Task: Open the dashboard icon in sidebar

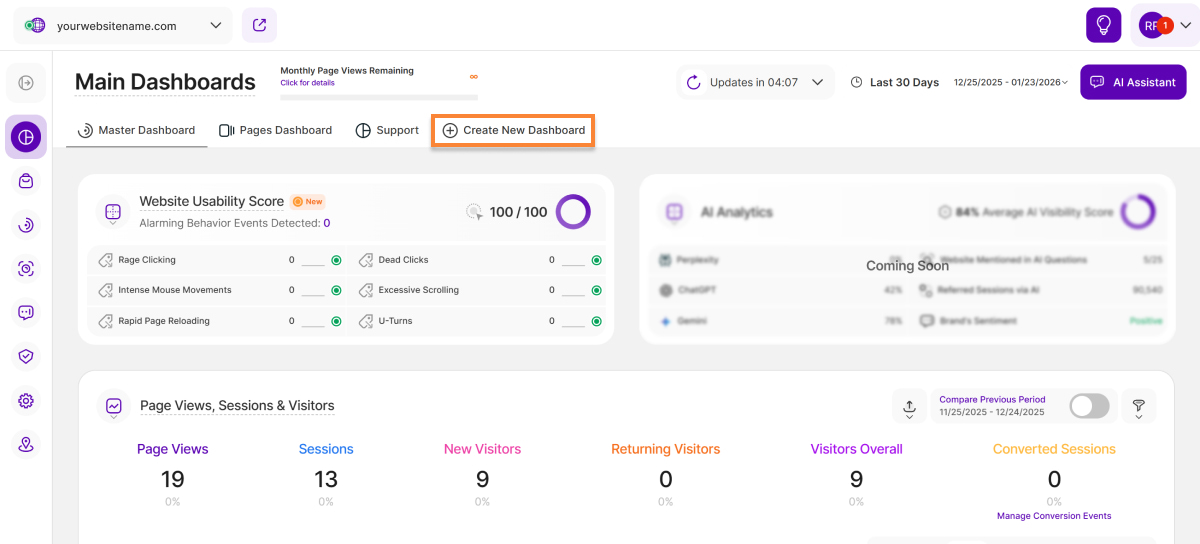Action: 26,137
